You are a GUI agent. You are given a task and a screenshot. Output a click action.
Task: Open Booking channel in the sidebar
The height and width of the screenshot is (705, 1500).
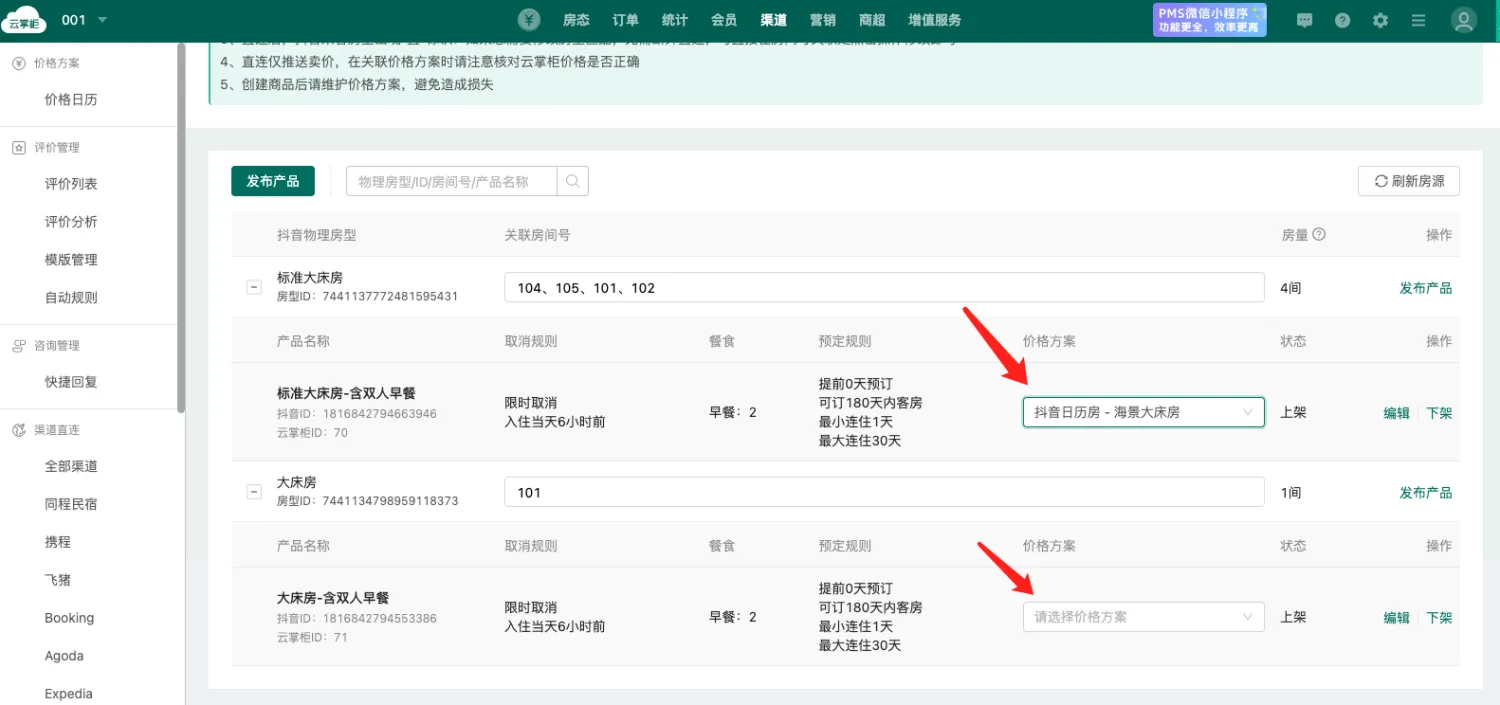(69, 618)
